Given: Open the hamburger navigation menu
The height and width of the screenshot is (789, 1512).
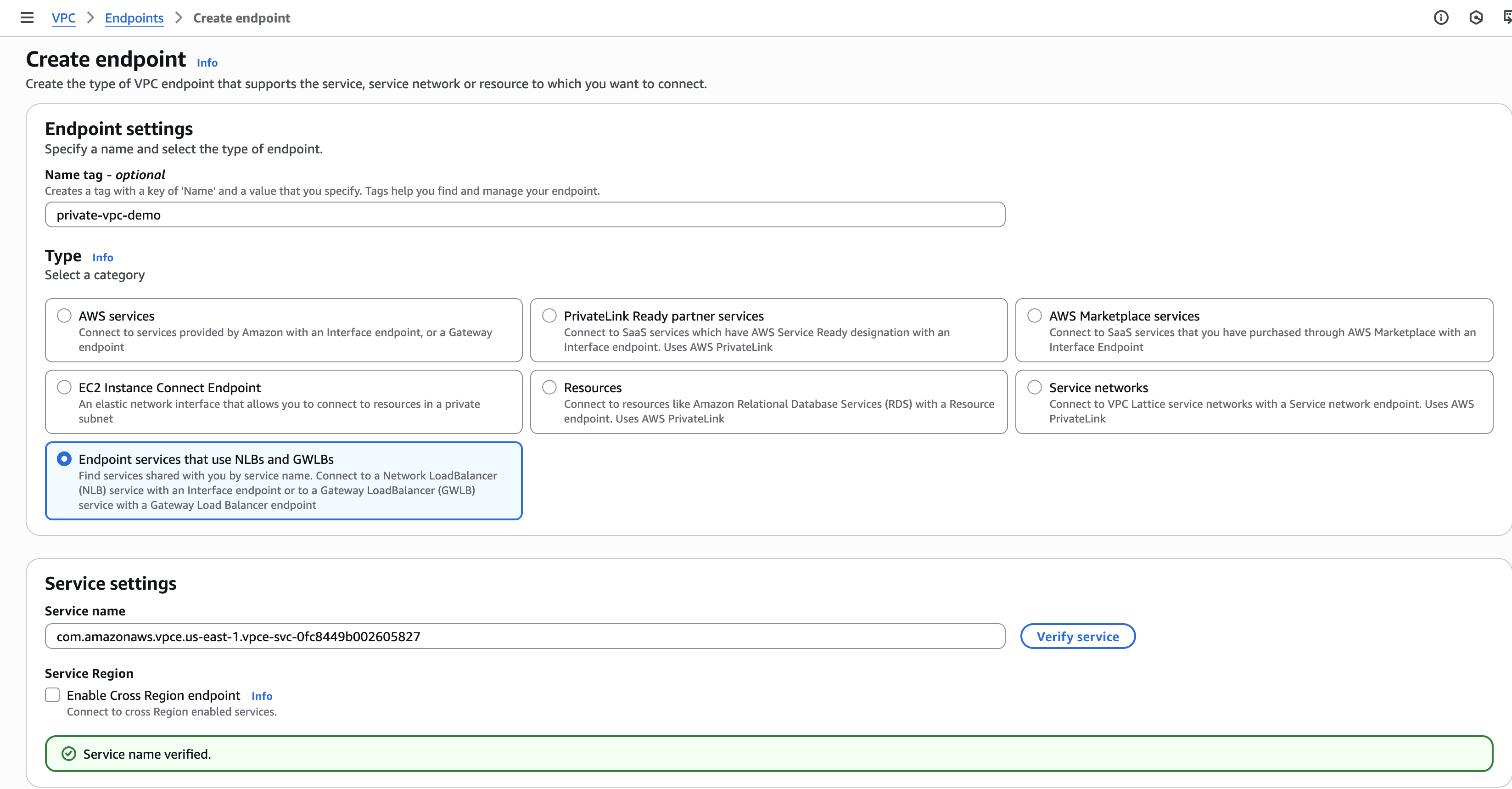Looking at the screenshot, I should [x=27, y=17].
